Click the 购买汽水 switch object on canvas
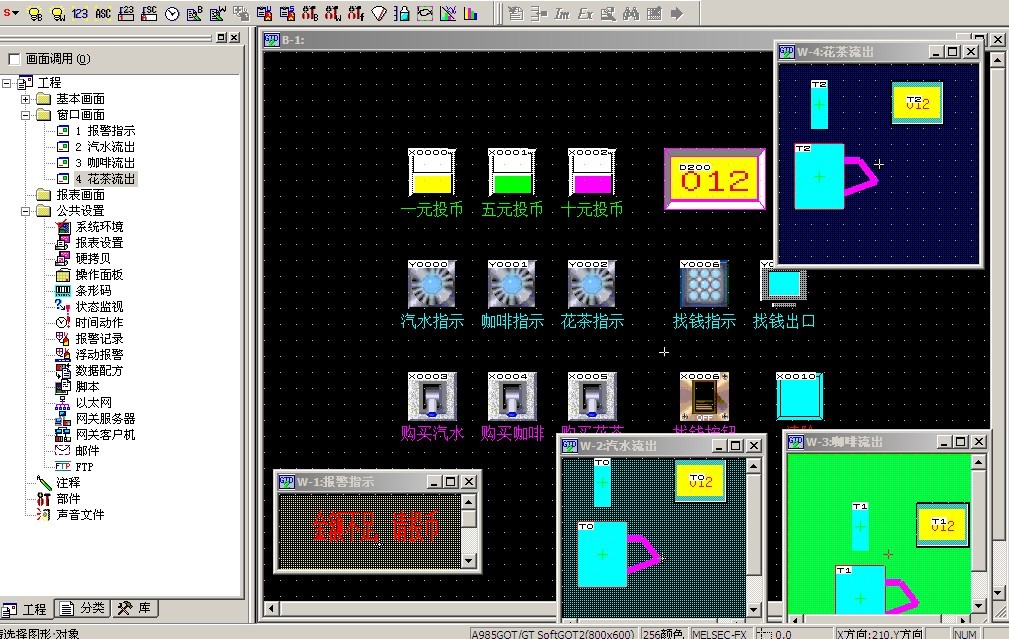Image resolution: width=1009 pixels, height=639 pixels. [432, 397]
